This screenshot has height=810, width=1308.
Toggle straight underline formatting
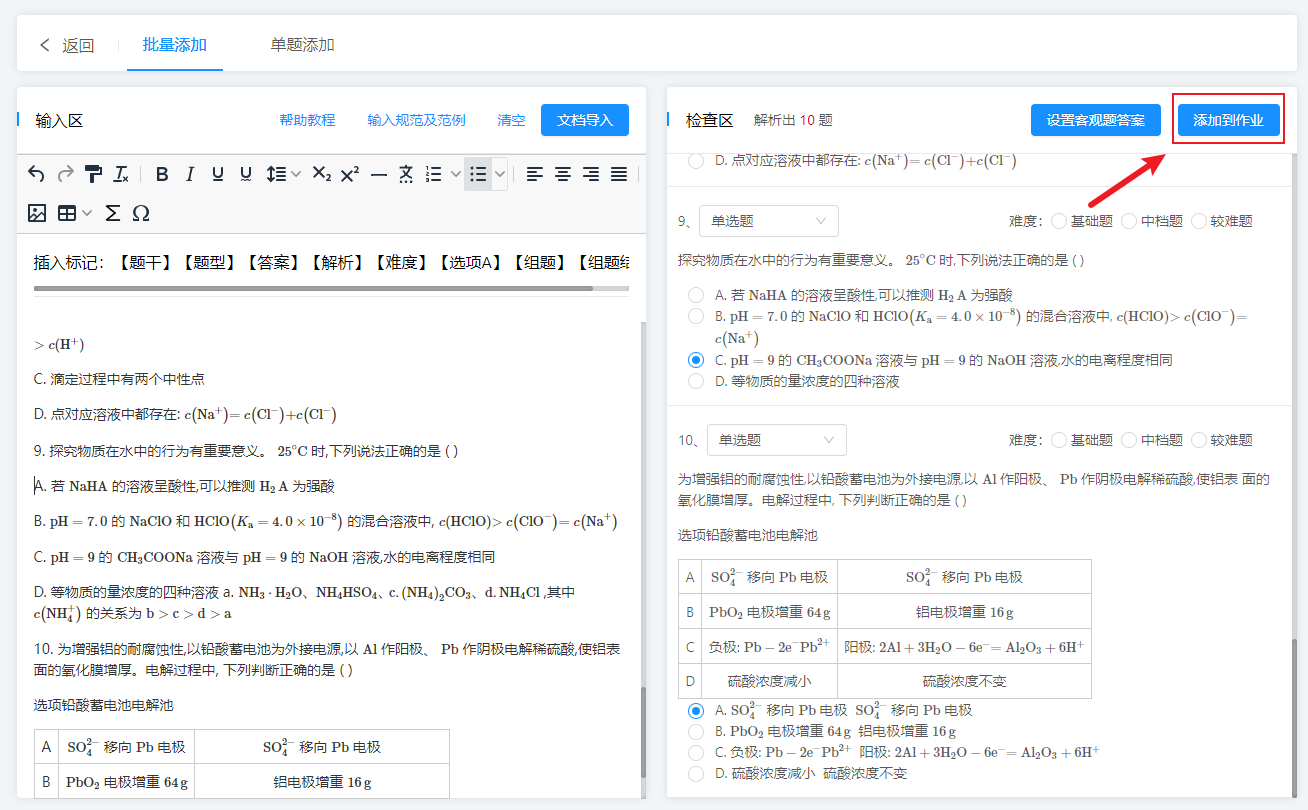pyautogui.click(x=218, y=174)
